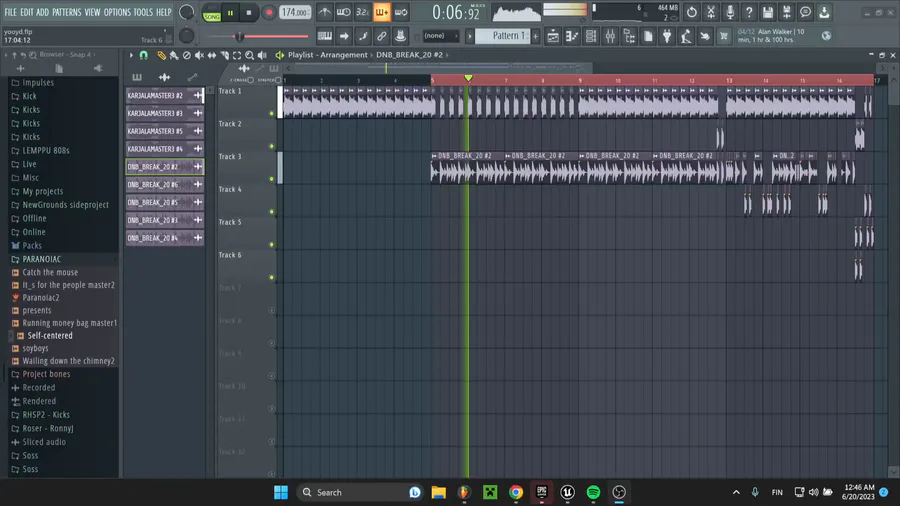Open the ADD menu
Viewport: 900px width, 506px height.
[x=42, y=12]
